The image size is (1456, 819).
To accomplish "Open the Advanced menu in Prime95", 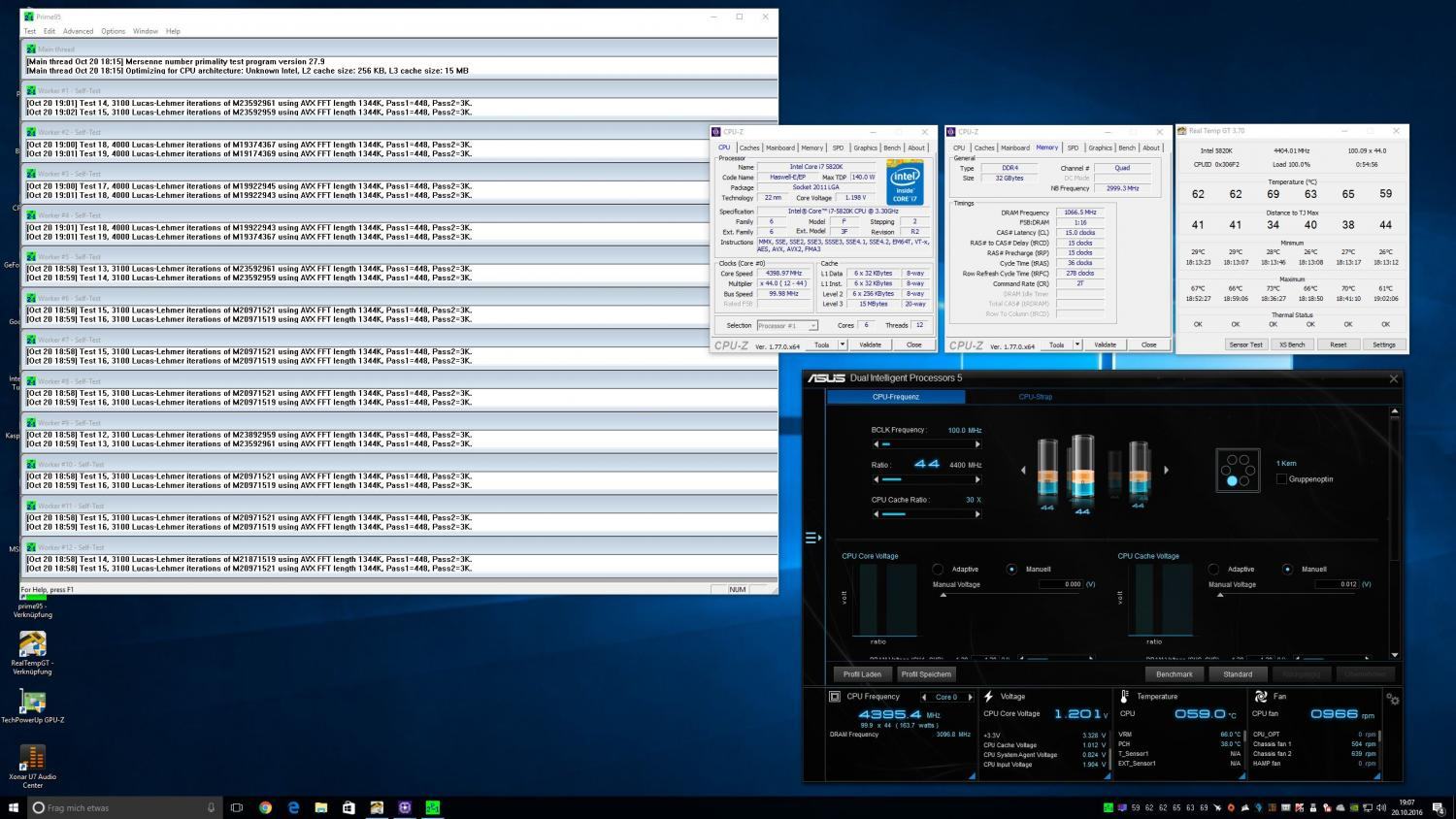I will [78, 31].
